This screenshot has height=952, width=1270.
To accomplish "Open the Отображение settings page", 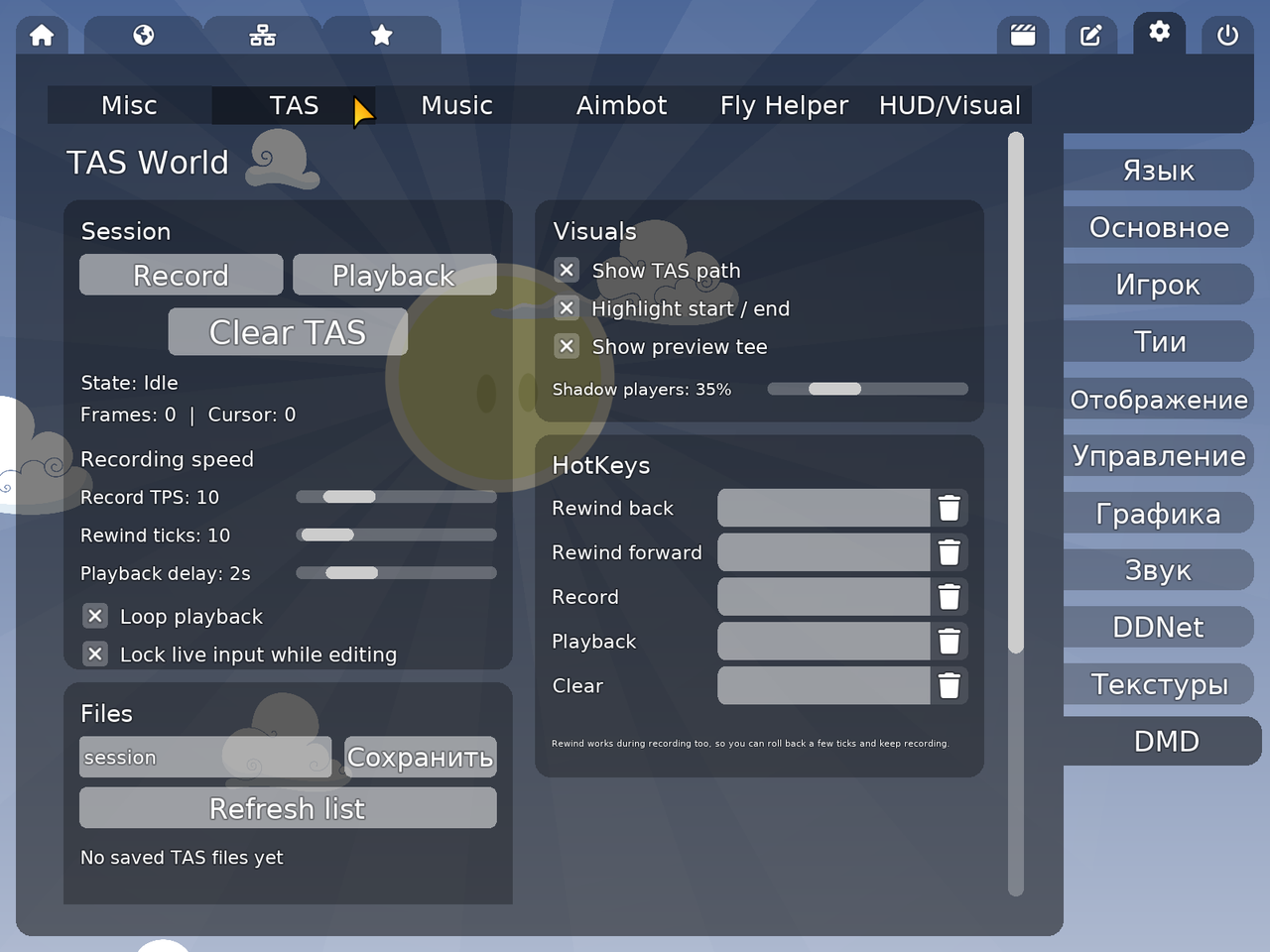I will coord(1159,399).
